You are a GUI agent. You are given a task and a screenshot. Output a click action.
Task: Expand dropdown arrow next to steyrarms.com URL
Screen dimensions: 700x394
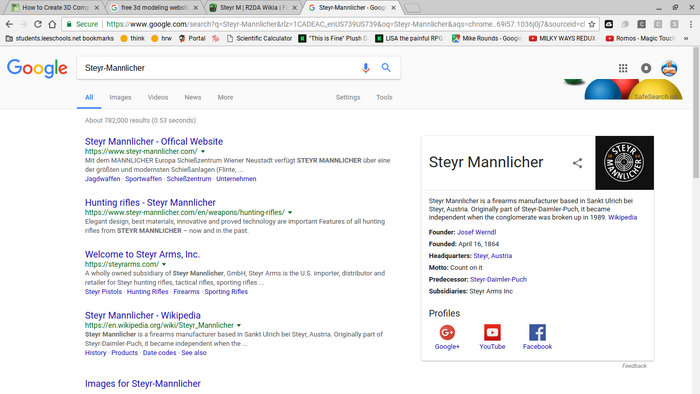pos(164,265)
